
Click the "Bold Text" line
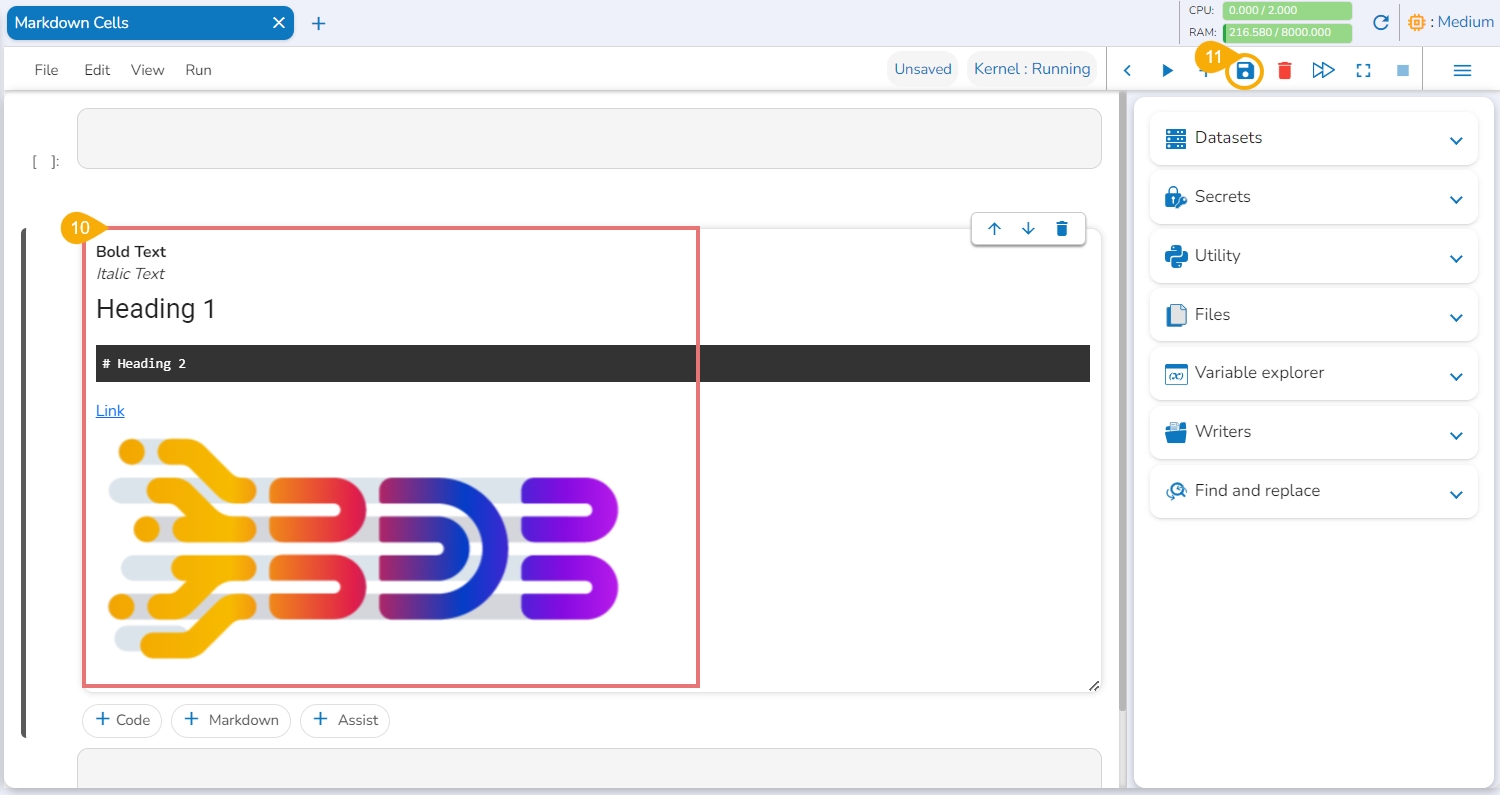click(131, 252)
